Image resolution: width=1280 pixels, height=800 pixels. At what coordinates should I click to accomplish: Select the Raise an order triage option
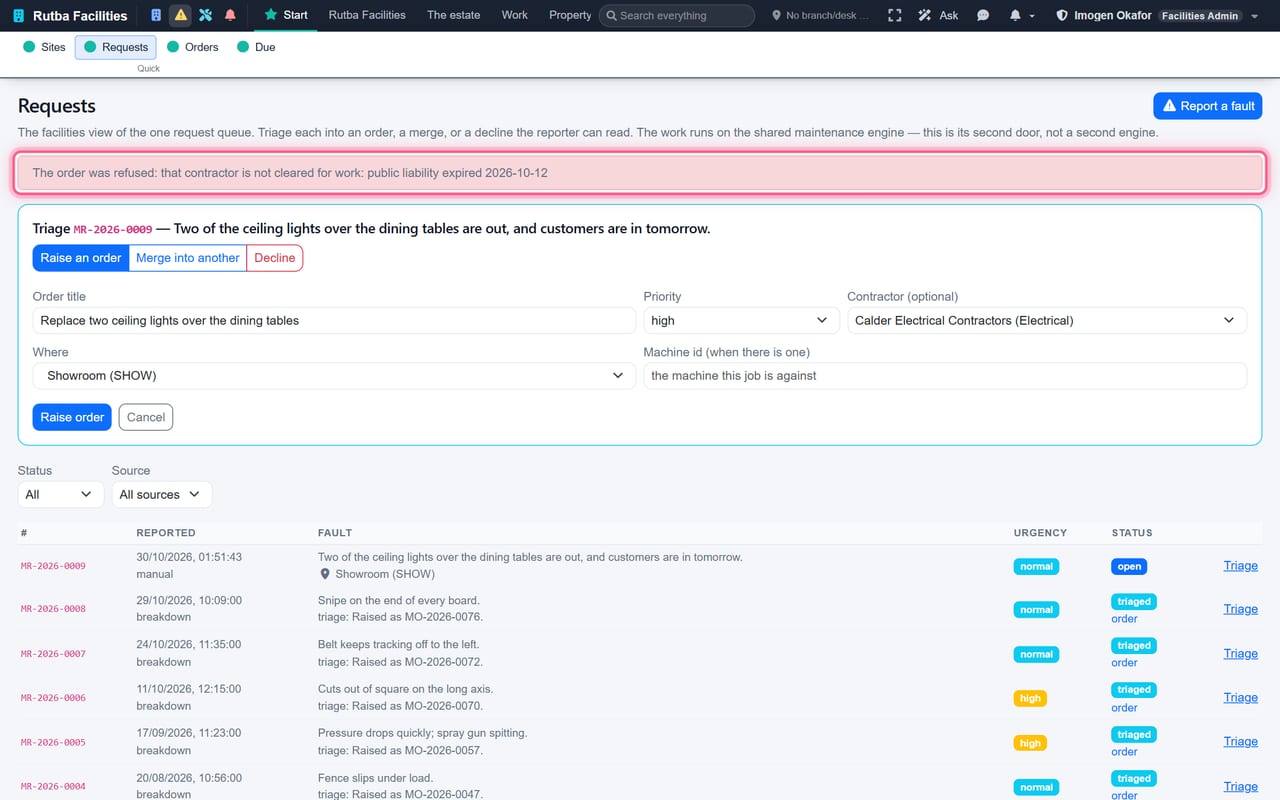[x=81, y=257]
